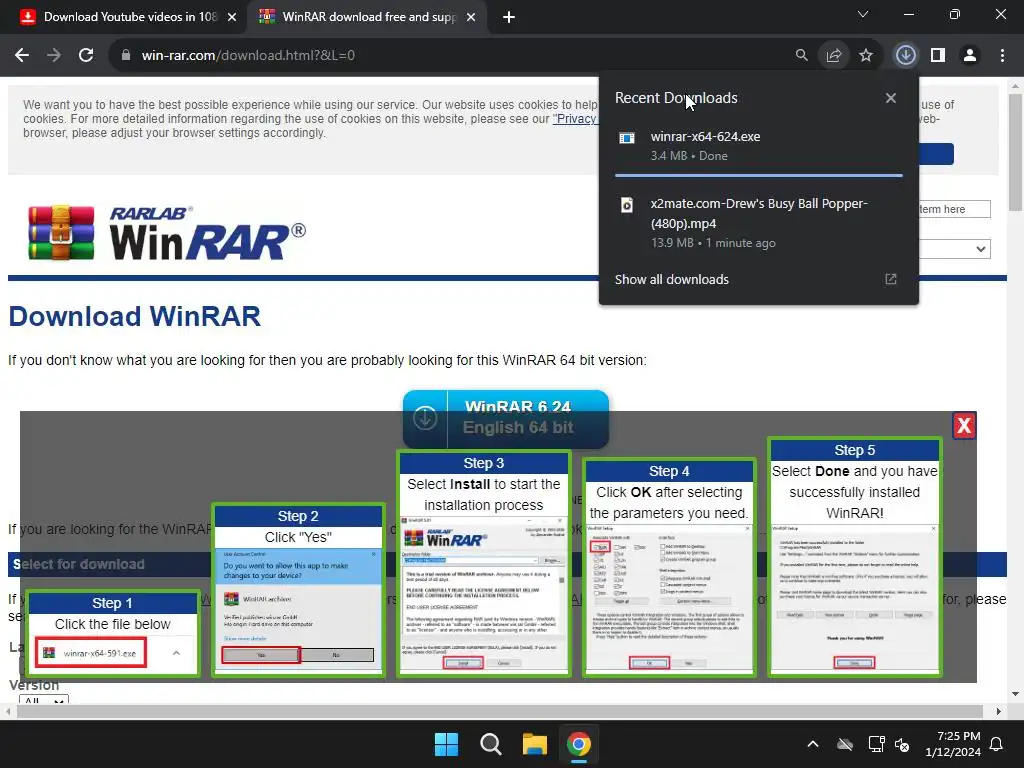
Task: Open the notifications bell
Action: 997,744
